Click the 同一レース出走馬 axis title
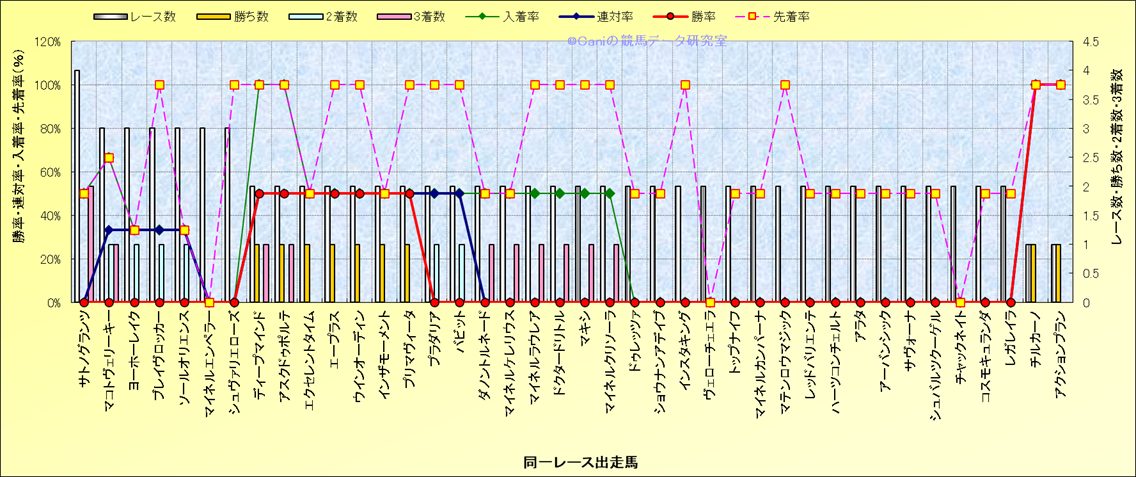1136x477 pixels. (580, 462)
